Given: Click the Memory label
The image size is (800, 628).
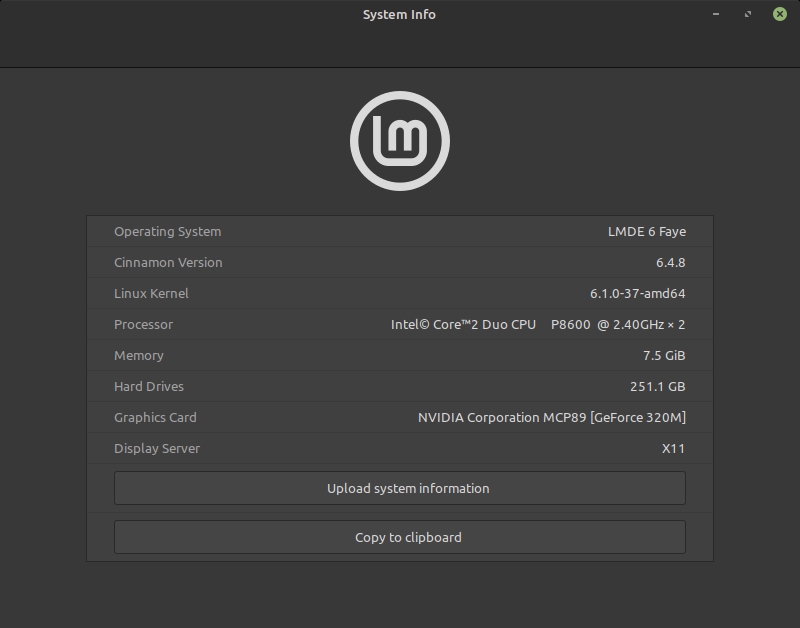Looking at the screenshot, I should (x=139, y=356).
